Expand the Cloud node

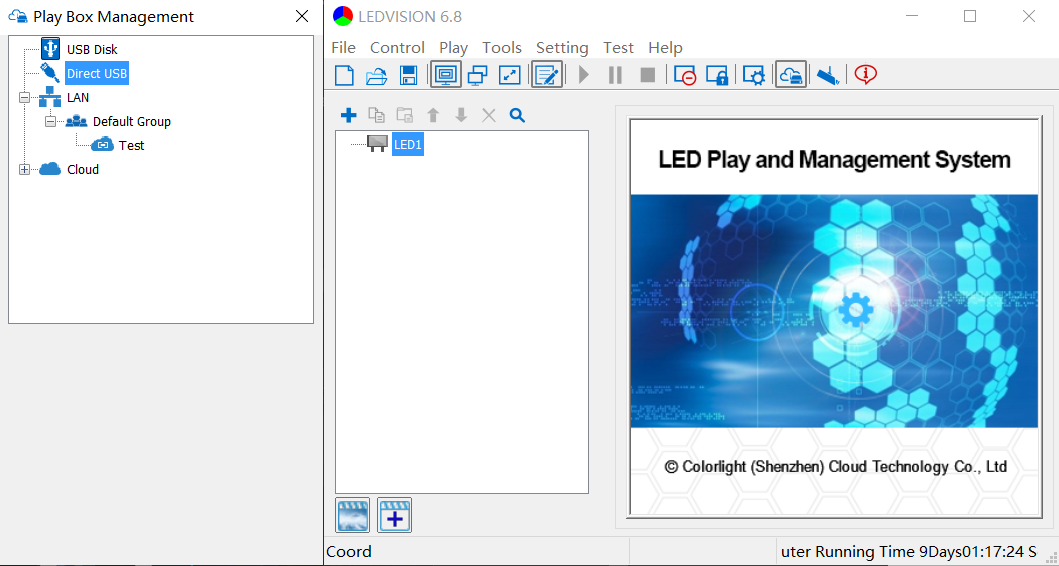pyautogui.click(x=25, y=170)
